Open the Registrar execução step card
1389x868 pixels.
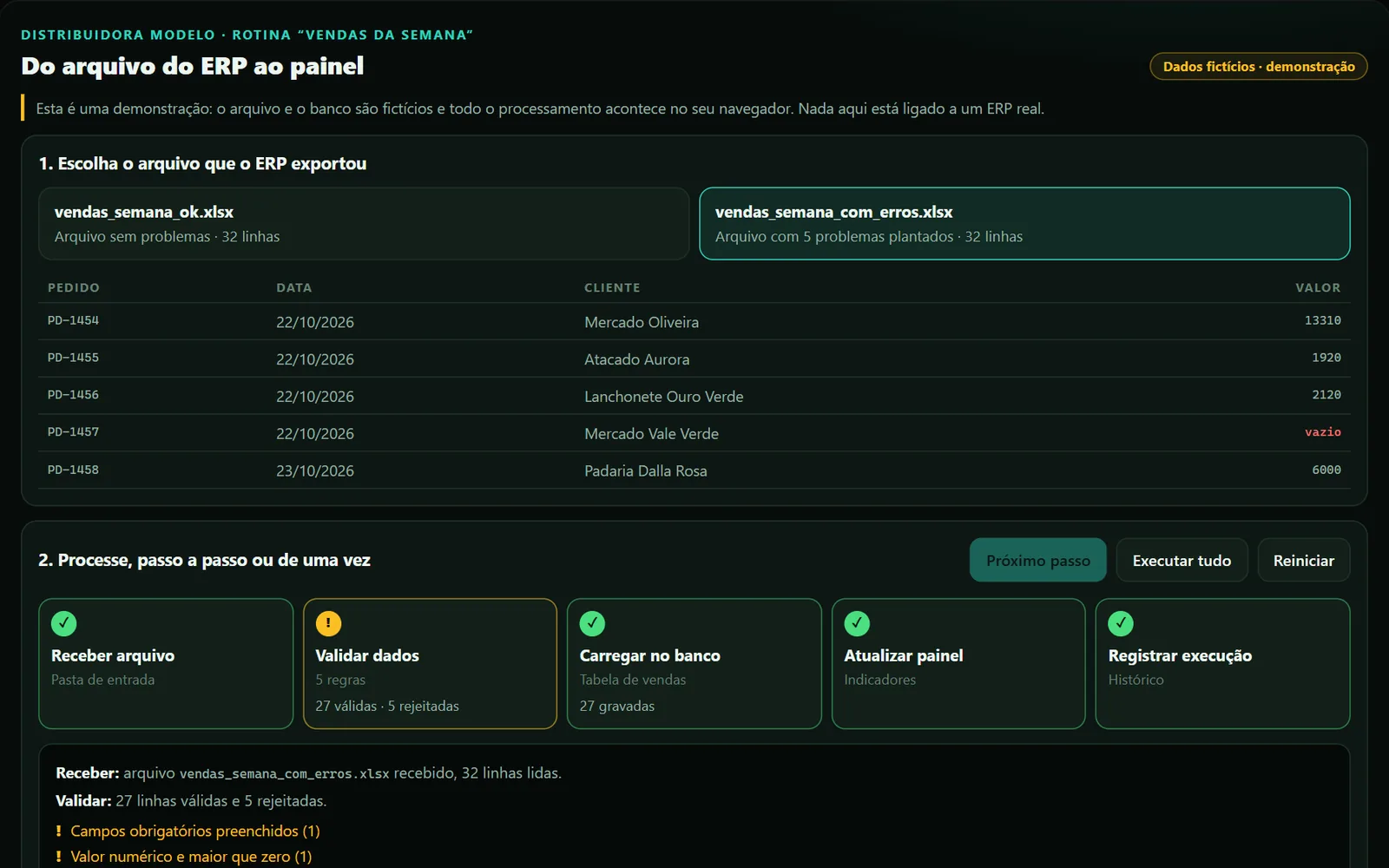click(1222, 663)
